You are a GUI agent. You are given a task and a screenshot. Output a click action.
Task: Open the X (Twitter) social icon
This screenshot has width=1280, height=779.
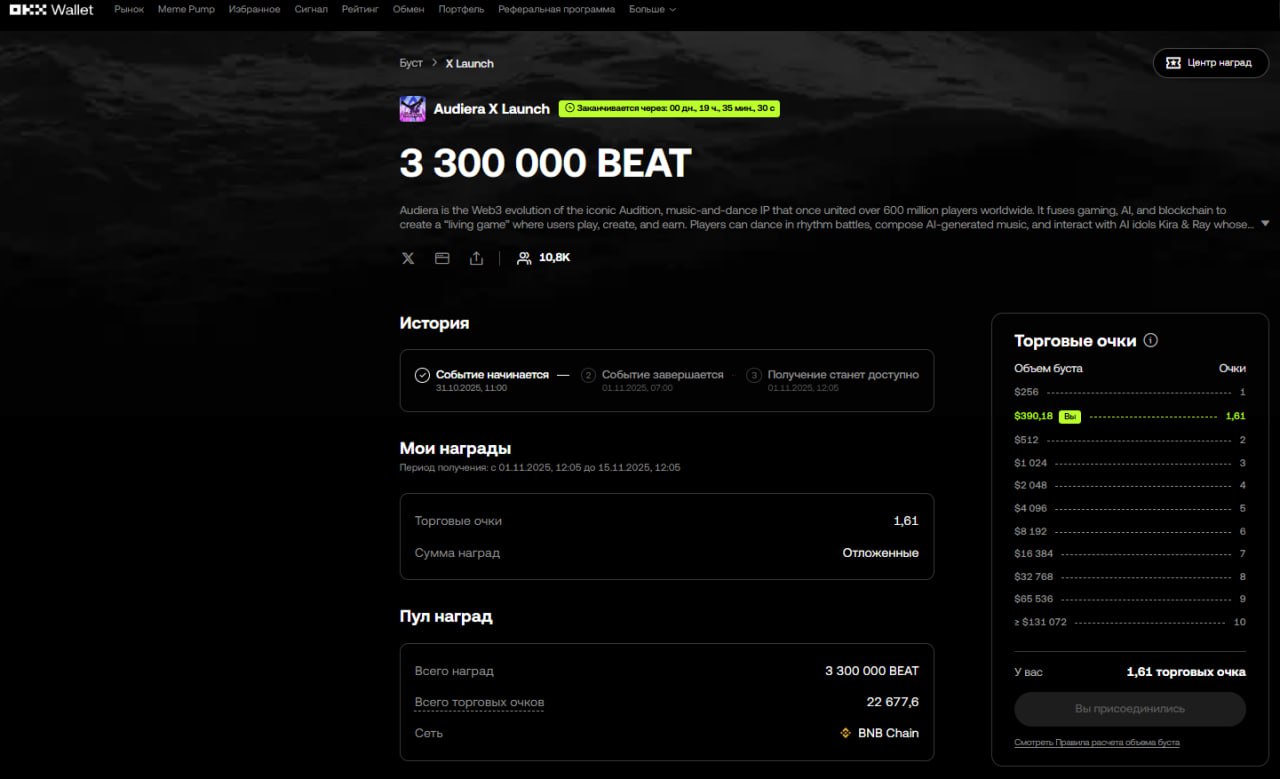(408, 258)
